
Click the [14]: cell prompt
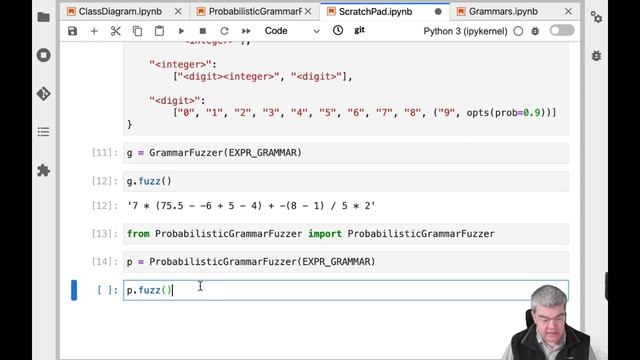[x=104, y=262]
